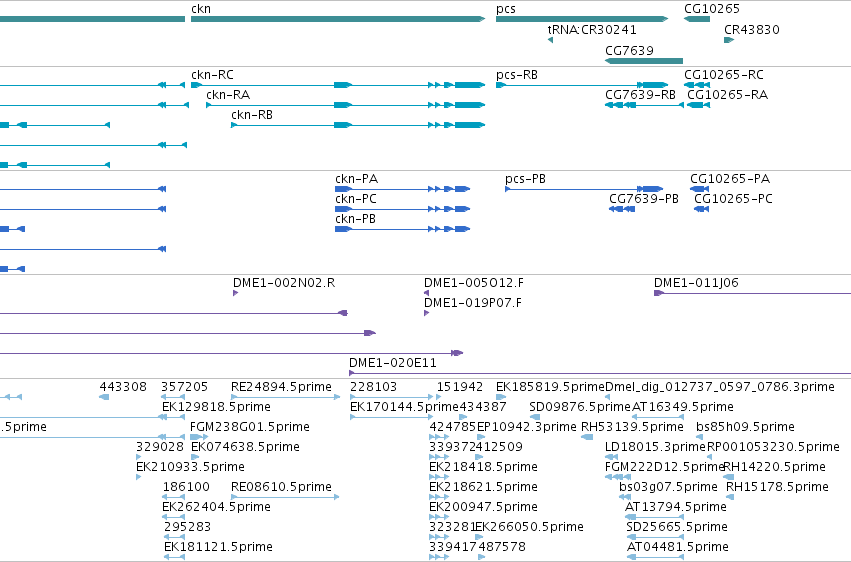Select the DME1-020E11 feature label

click(392, 363)
